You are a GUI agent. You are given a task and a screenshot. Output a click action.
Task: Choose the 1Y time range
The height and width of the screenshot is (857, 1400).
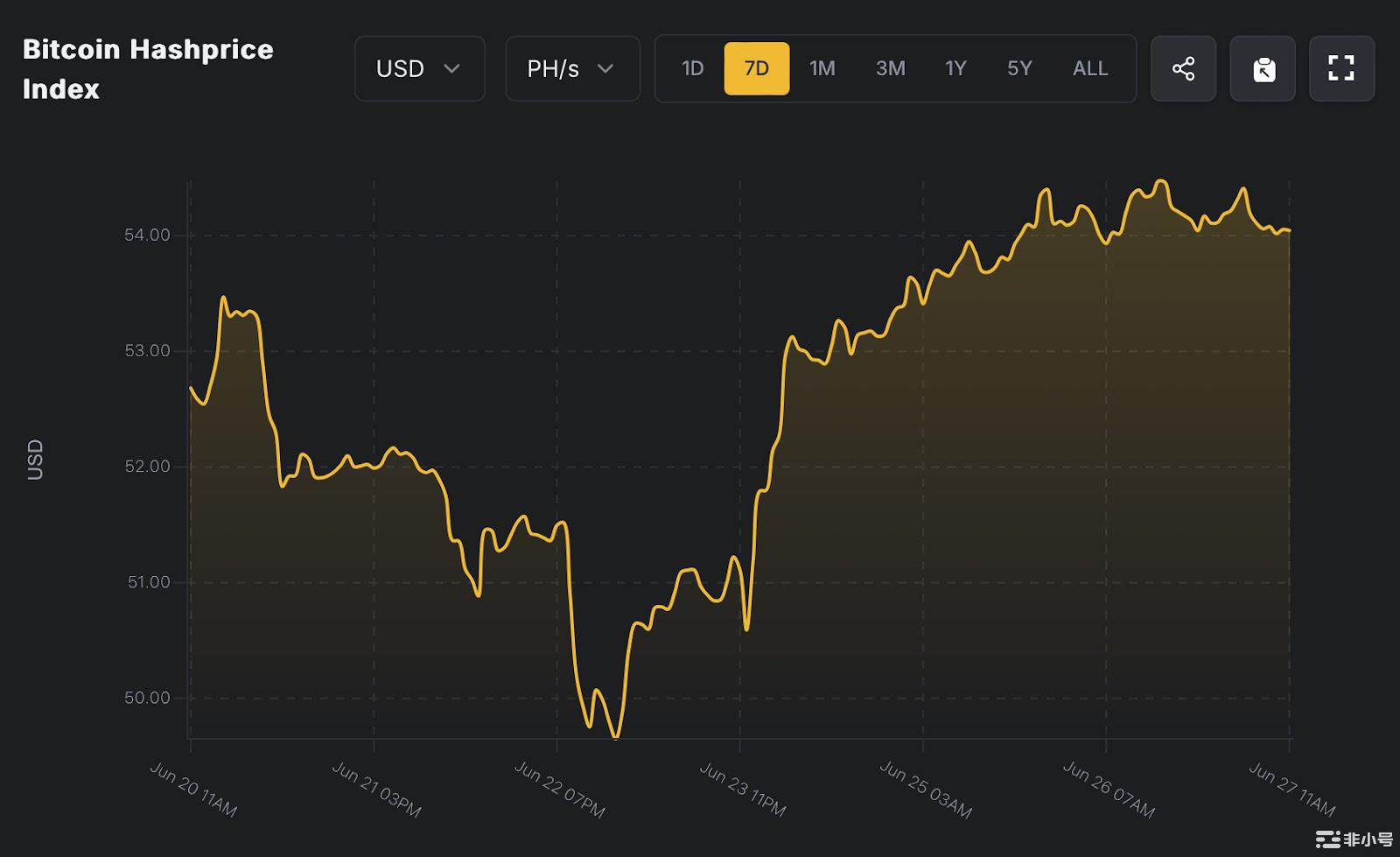[955, 68]
